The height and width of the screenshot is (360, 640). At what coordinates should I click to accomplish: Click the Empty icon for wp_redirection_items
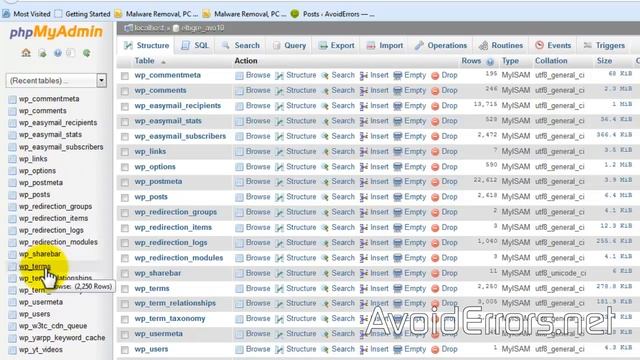click(x=398, y=228)
